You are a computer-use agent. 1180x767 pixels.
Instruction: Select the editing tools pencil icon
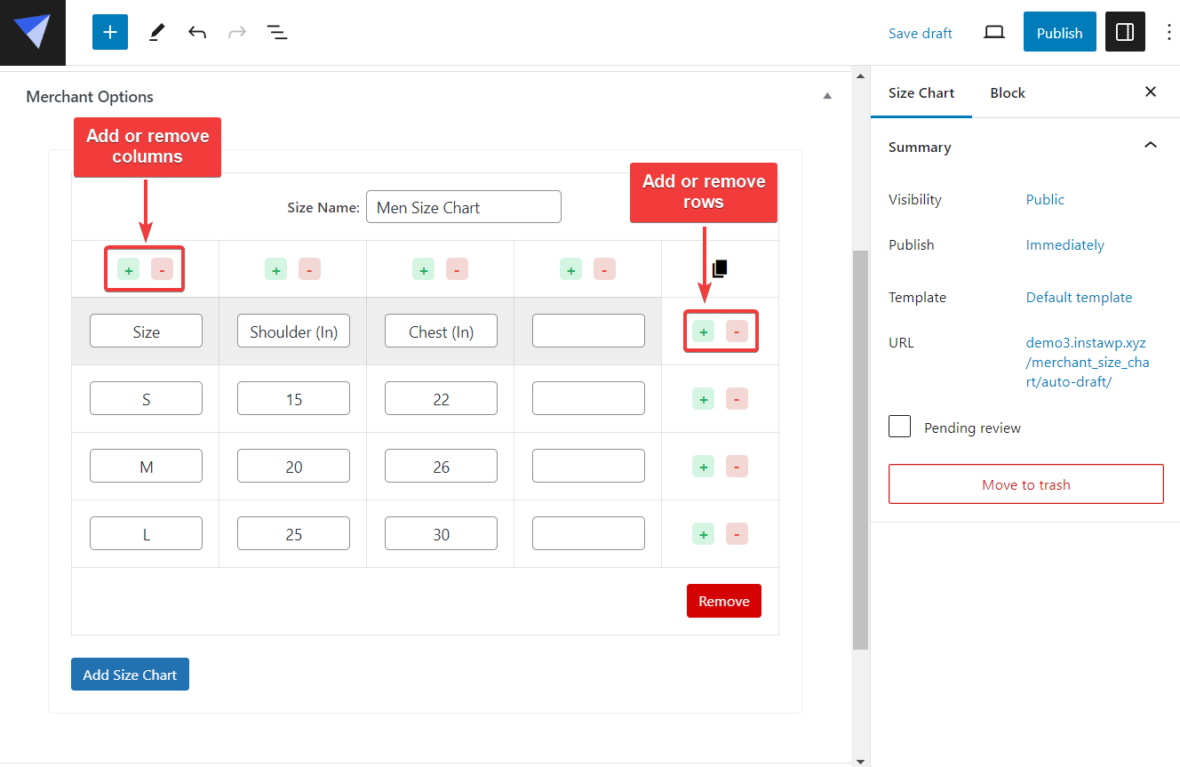tap(156, 31)
